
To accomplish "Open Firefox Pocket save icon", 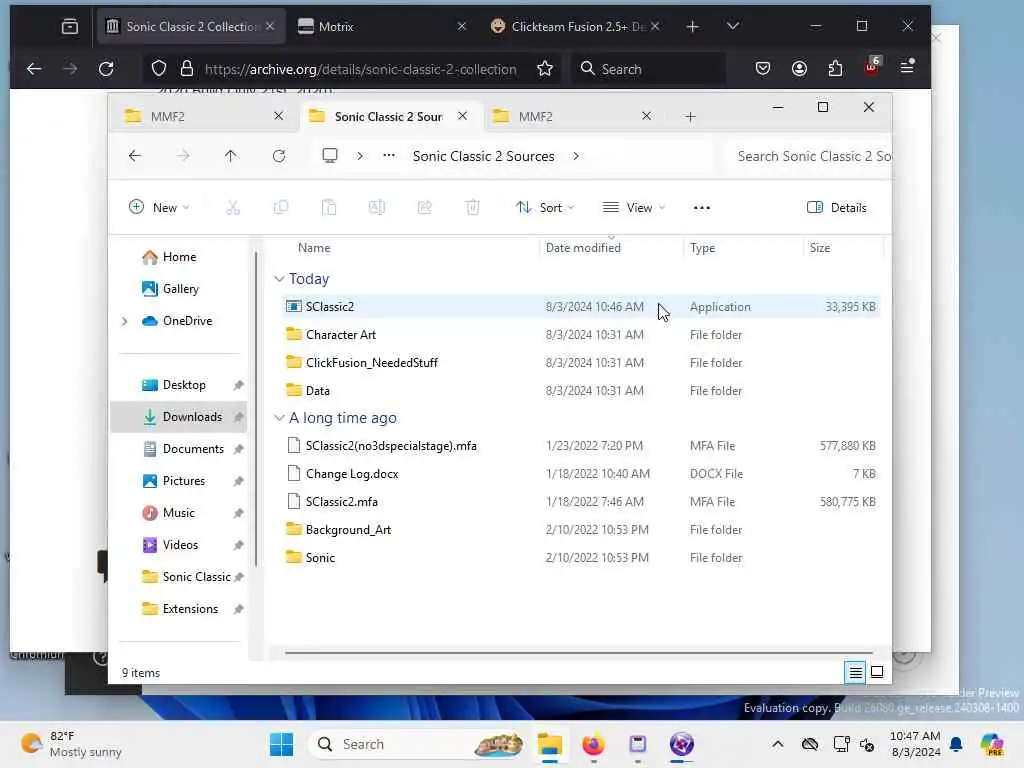I will 763,69.
